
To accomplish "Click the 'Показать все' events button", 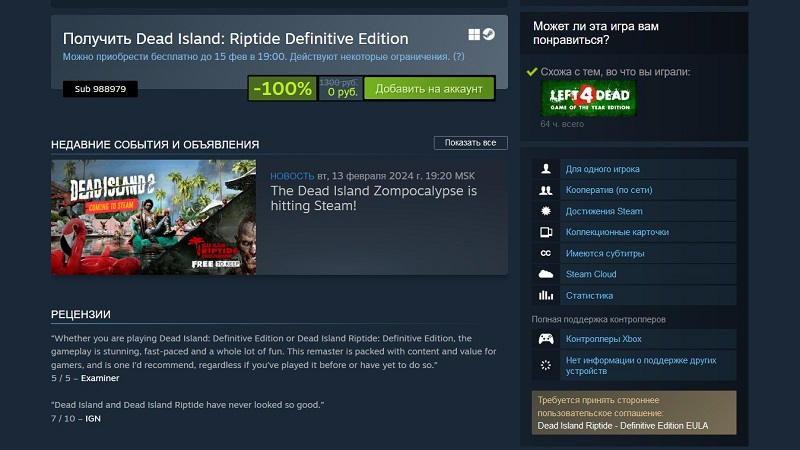I will 470,143.
